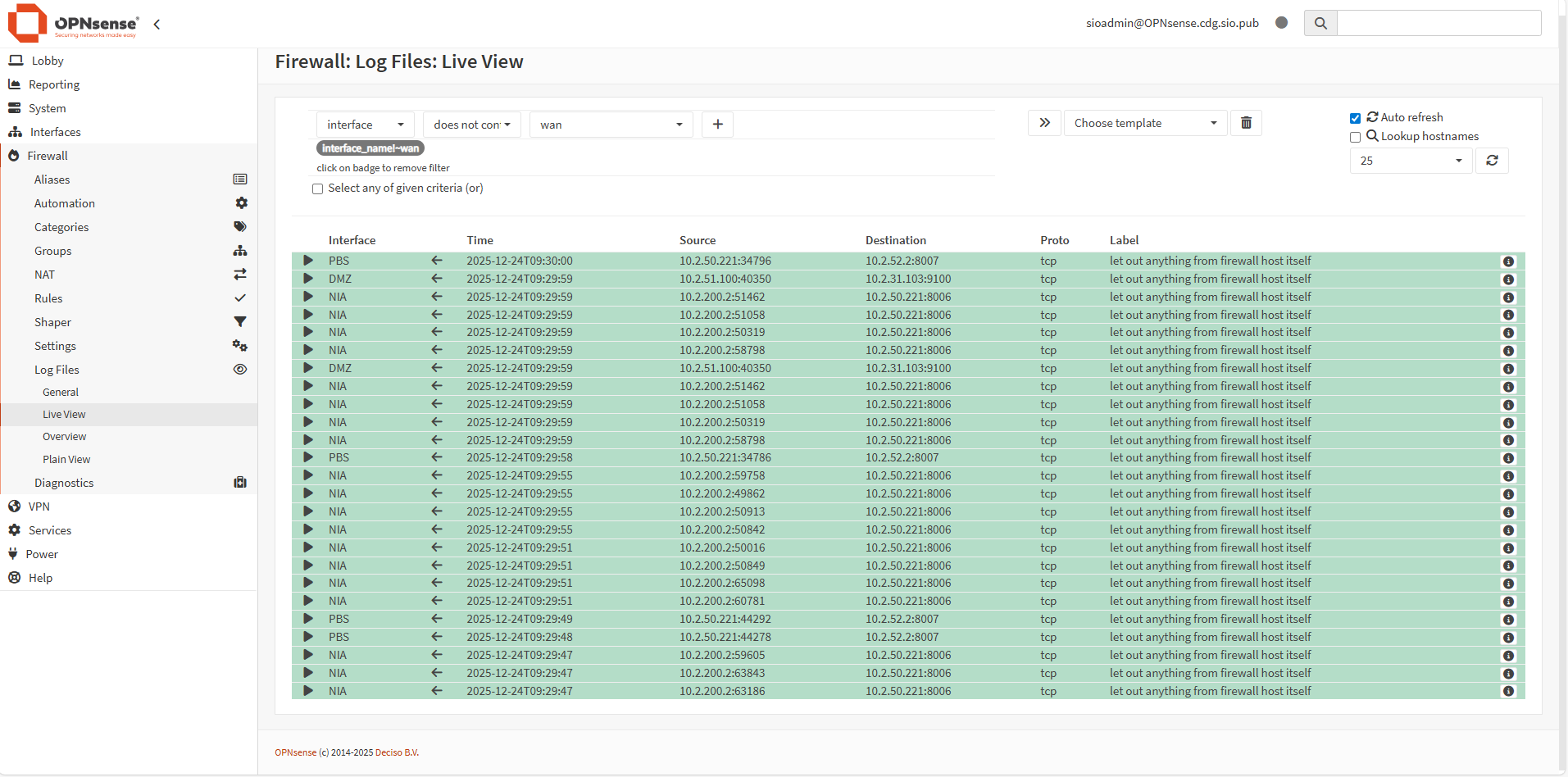This screenshot has height=777, width=1568.
Task: Open the interface filter field dropdown
Action: (365, 125)
